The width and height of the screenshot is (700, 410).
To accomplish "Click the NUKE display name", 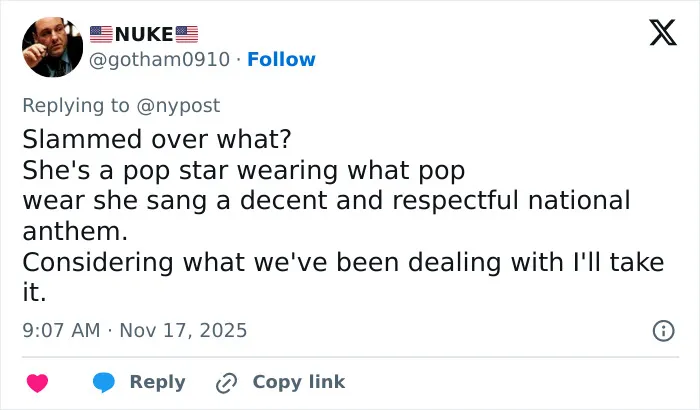I will click(x=144, y=34).
